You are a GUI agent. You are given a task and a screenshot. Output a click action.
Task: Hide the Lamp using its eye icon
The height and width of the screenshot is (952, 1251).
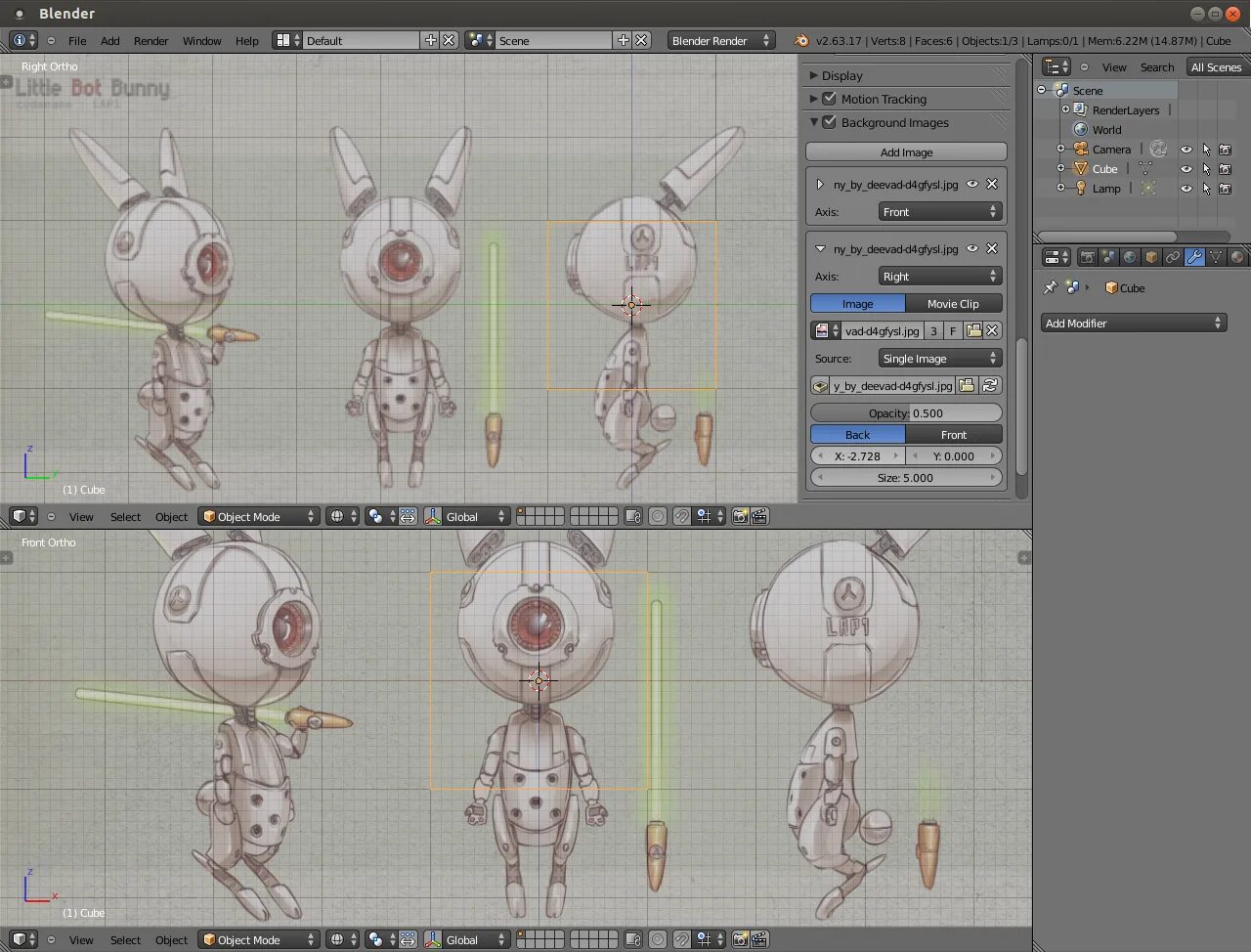click(x=1186, y=189)
